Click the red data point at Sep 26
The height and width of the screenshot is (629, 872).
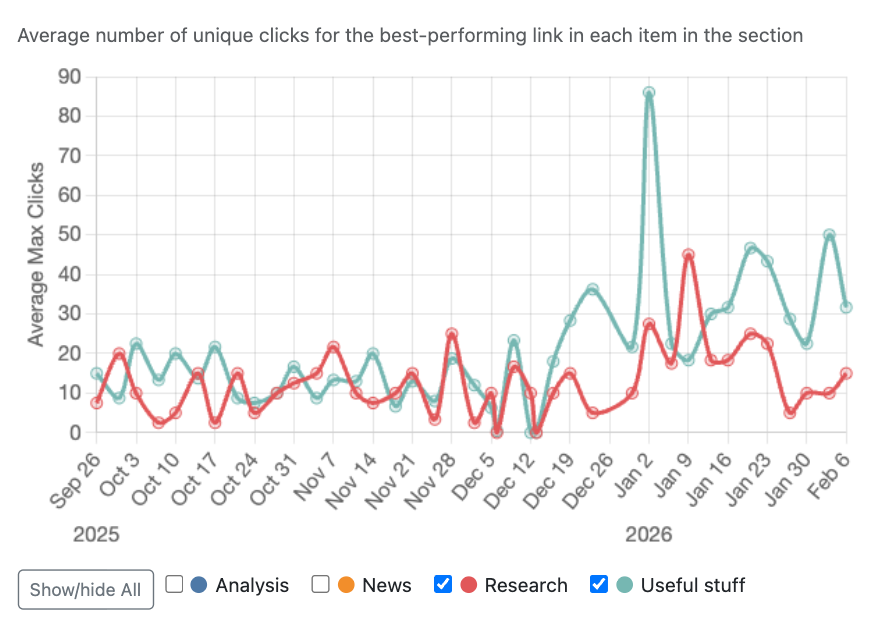click(x=95, y=403)
